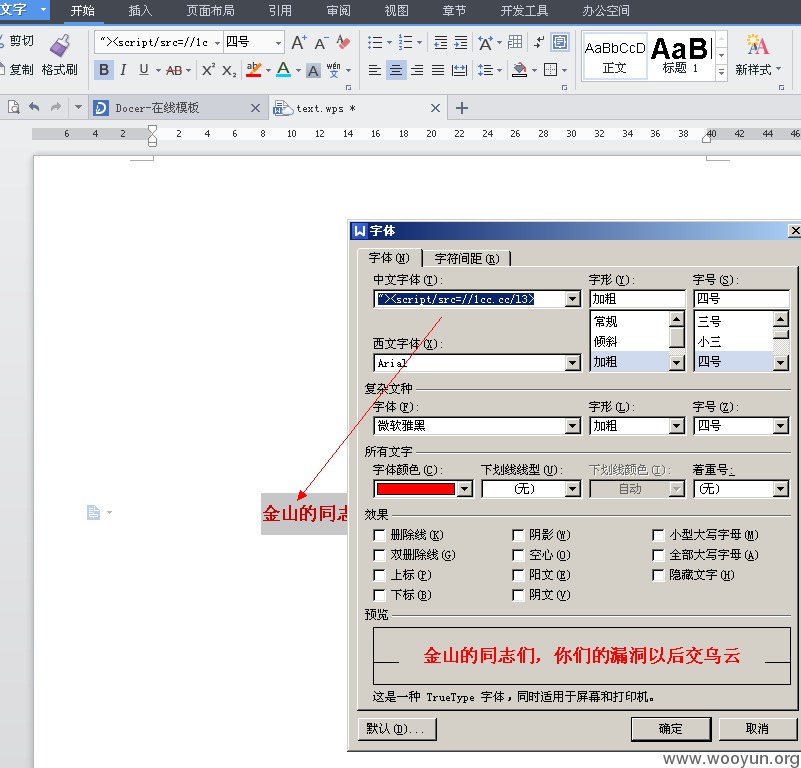
Task: Open the 中文字体 font dropdown
Action: click(573, 299)
